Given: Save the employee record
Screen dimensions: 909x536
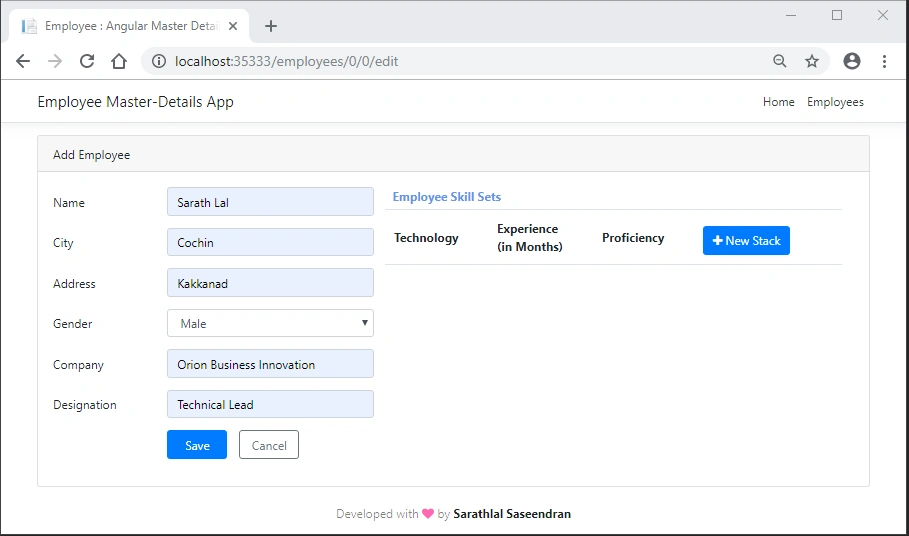Looking at the screenshot, I should 197,444.
